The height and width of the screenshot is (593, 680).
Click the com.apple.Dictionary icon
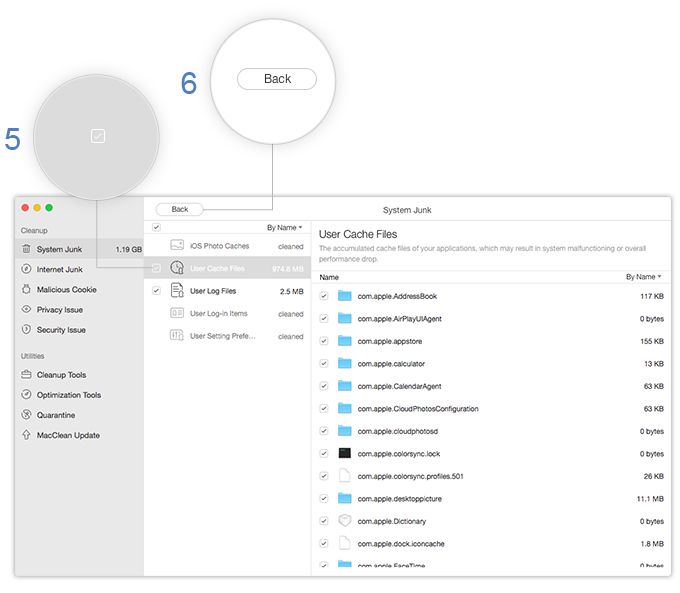345,521
